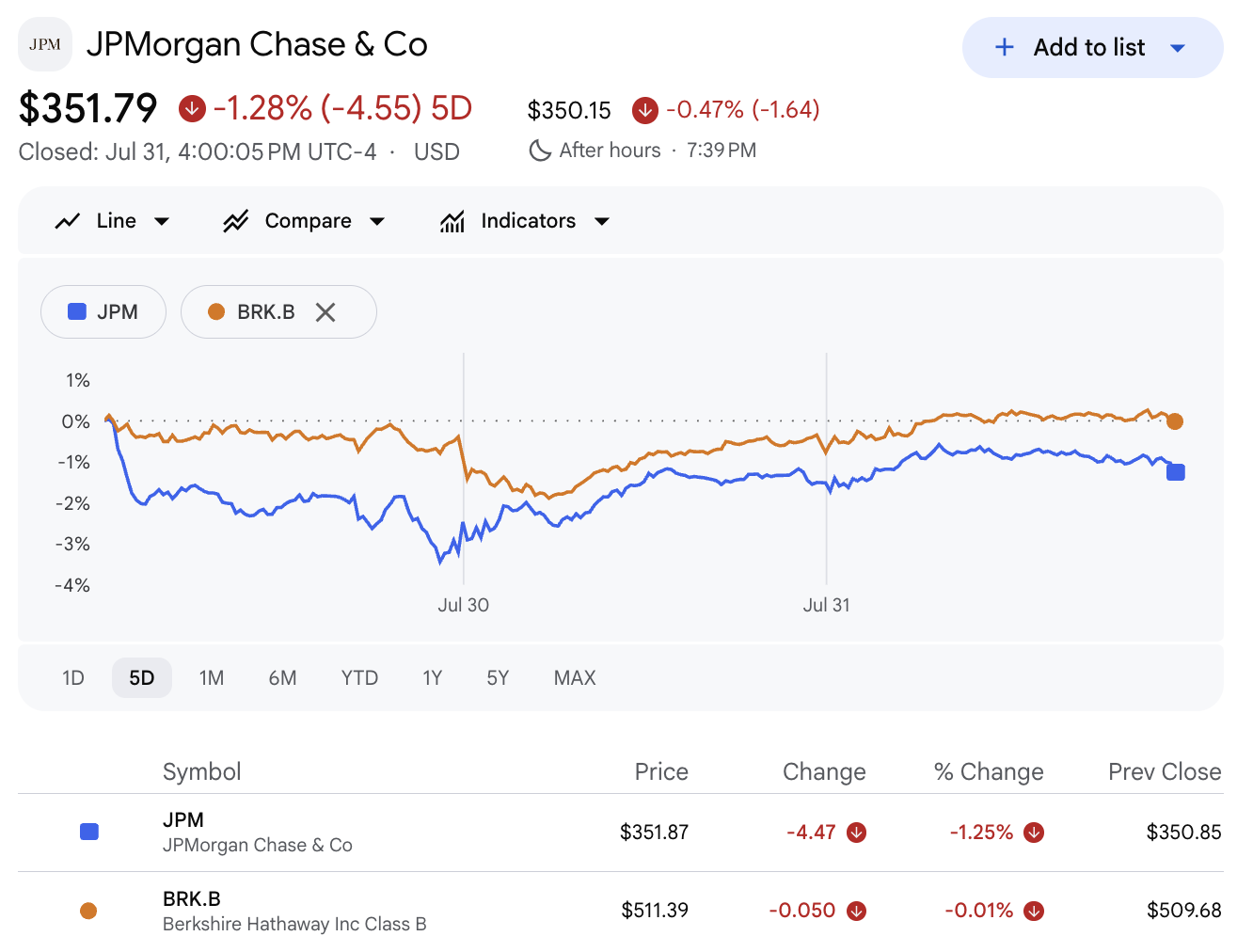Click the Line label in chart toolbar
The width and height of the screenshot is (1253, 952).
117,221
